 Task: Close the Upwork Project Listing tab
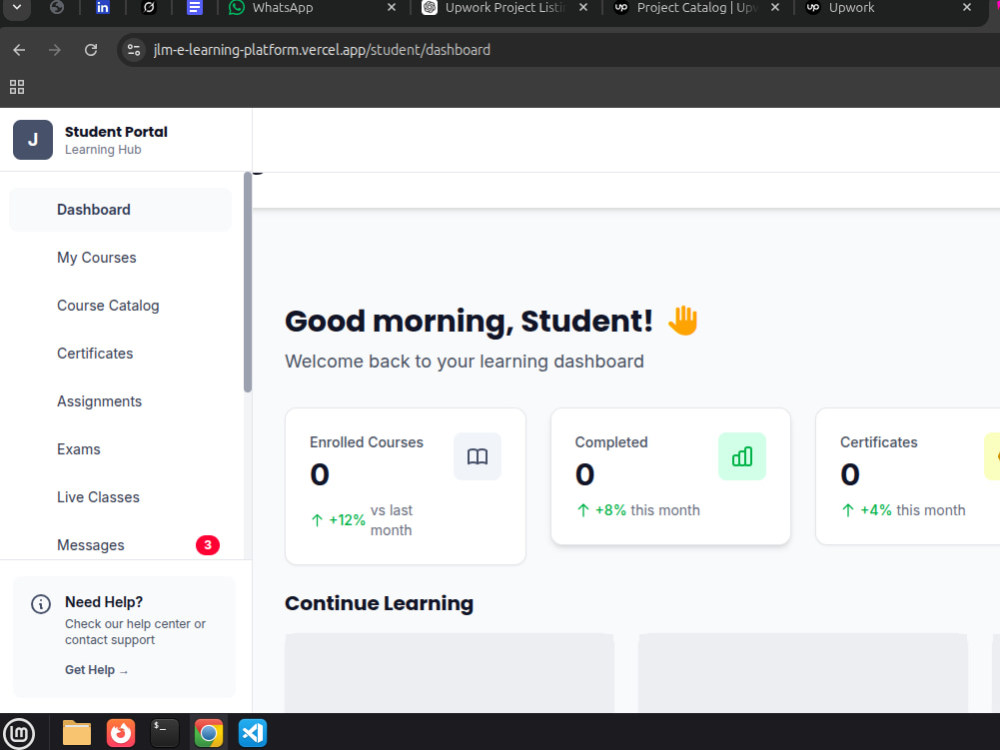[x=583, y=8]
